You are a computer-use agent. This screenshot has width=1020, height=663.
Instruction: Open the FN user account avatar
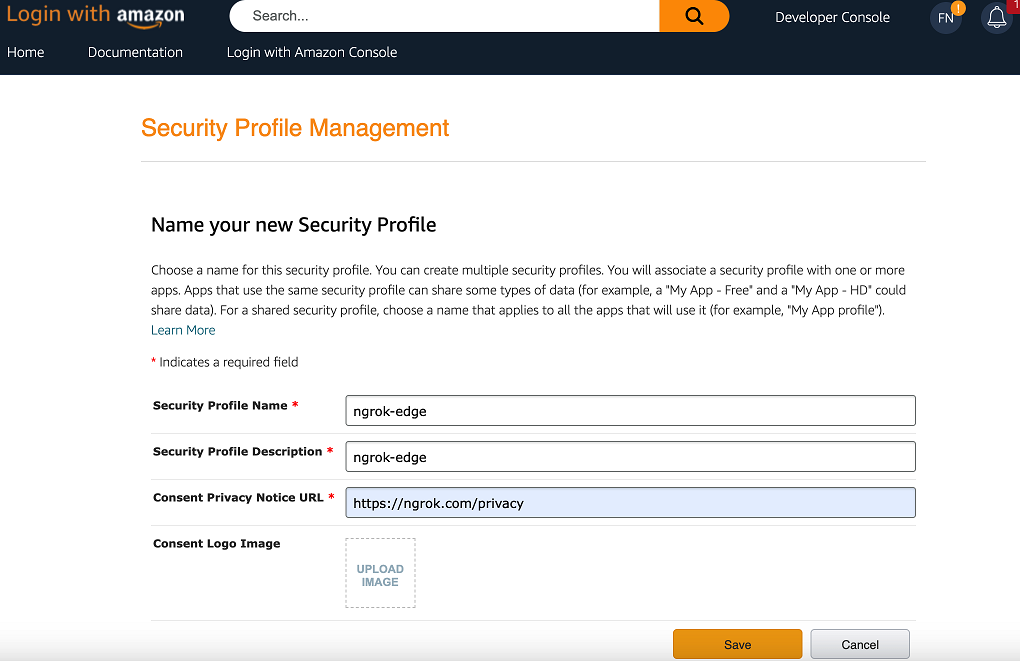pos(946,18)
